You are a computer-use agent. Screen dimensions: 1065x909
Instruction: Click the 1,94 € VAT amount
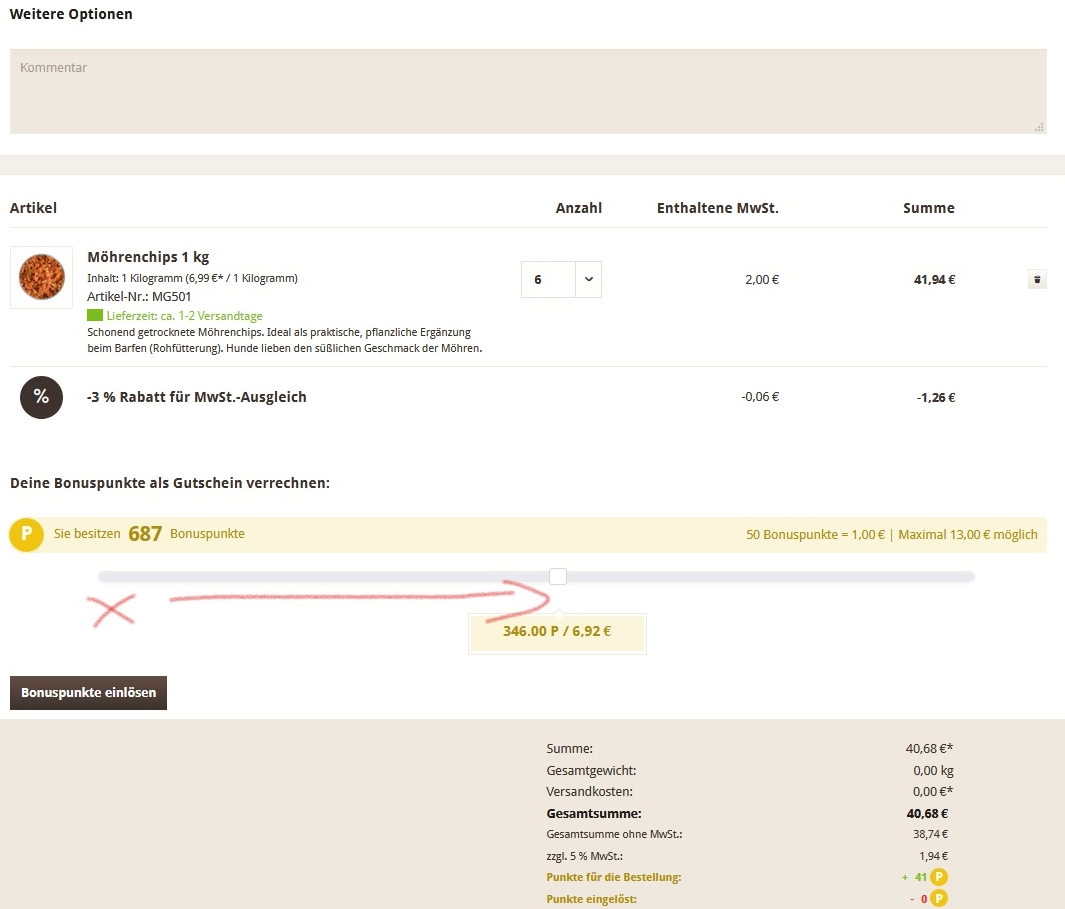934,856
